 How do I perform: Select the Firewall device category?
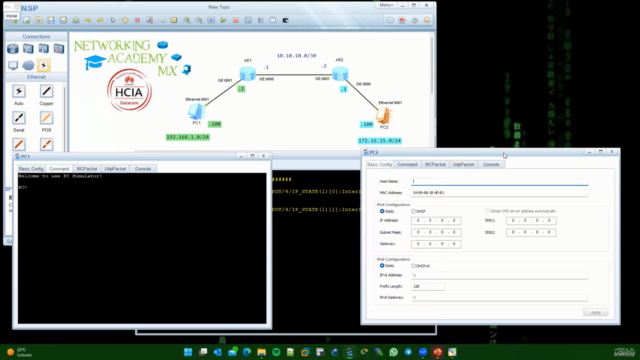(x=59, y=49)
